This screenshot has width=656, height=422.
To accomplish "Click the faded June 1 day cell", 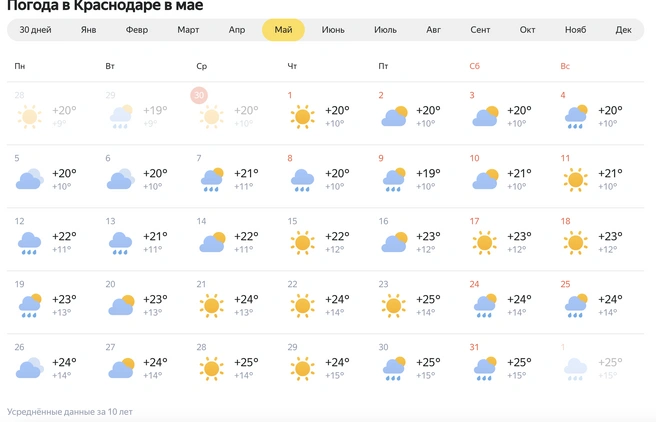I will coord(599,365).
